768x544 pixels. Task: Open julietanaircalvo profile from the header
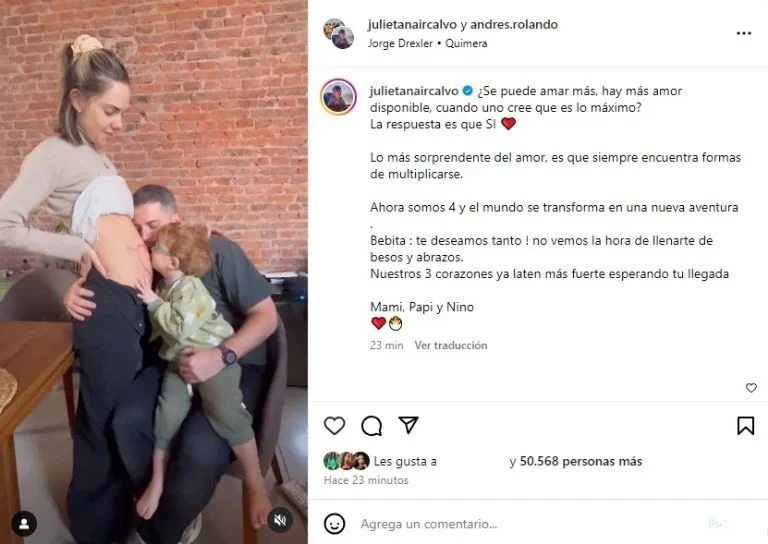pyautogui.click(x=412, y=24)
